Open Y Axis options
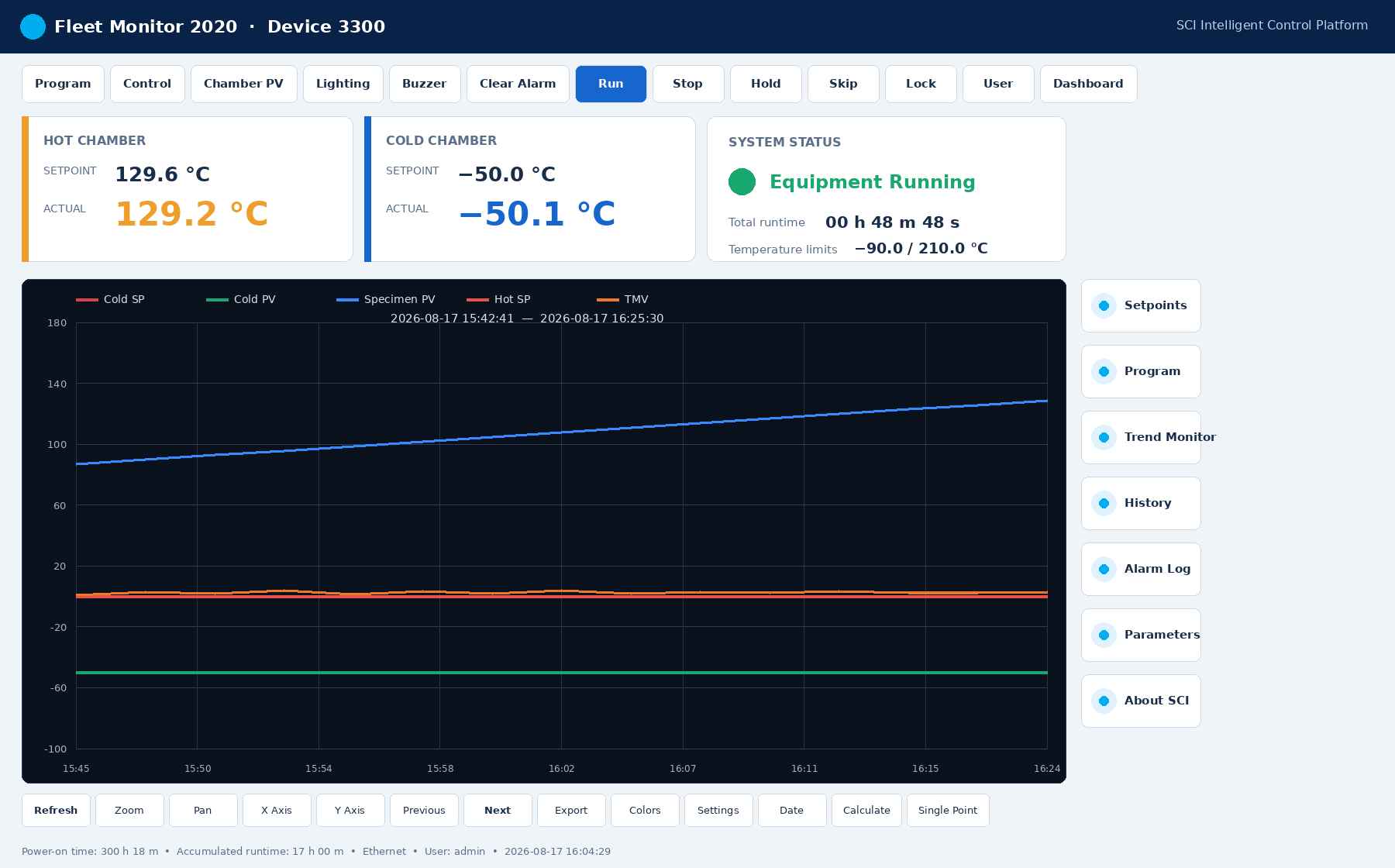 [350, 810]
